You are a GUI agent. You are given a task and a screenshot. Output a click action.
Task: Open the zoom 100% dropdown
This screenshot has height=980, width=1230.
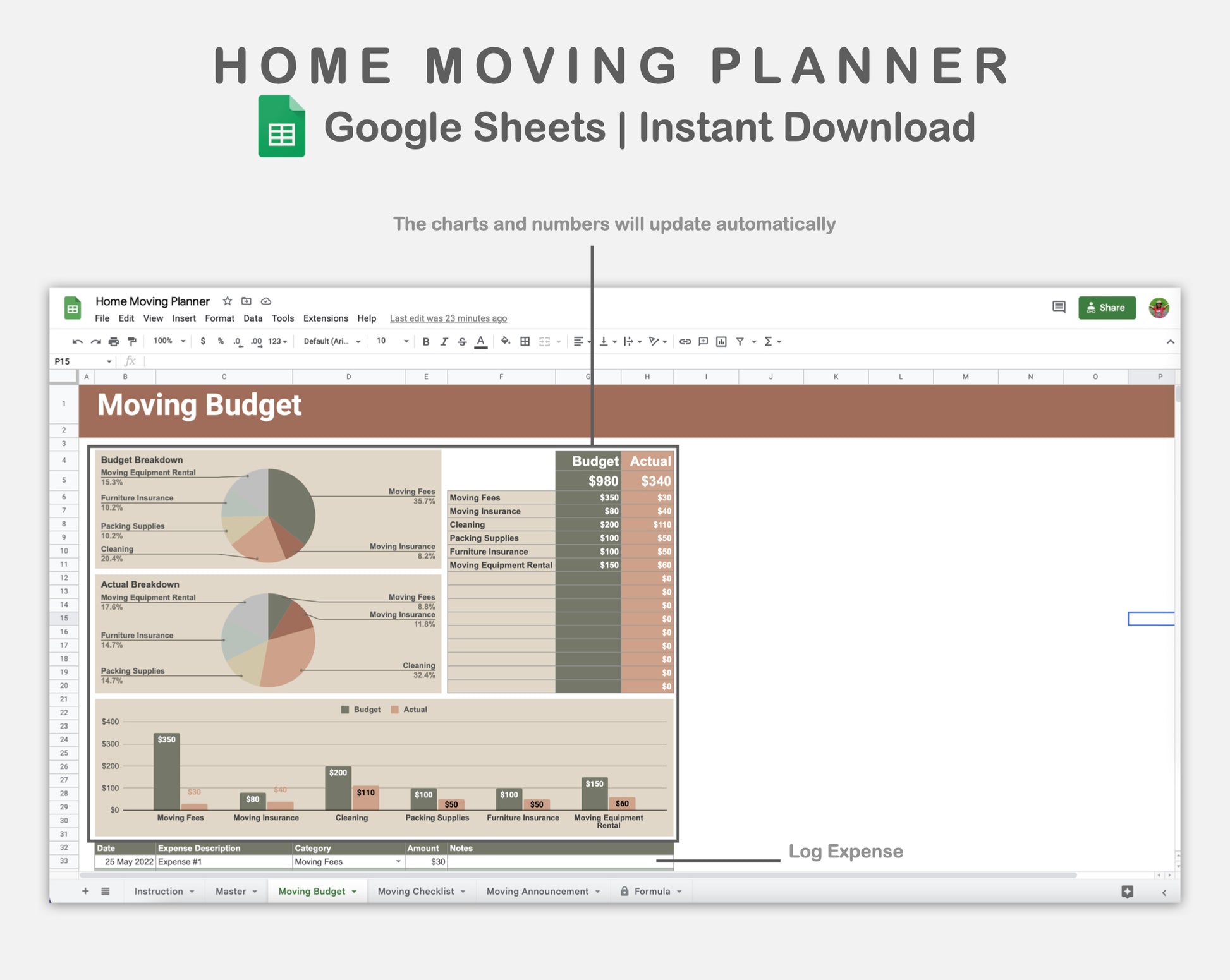click(169, 341)
